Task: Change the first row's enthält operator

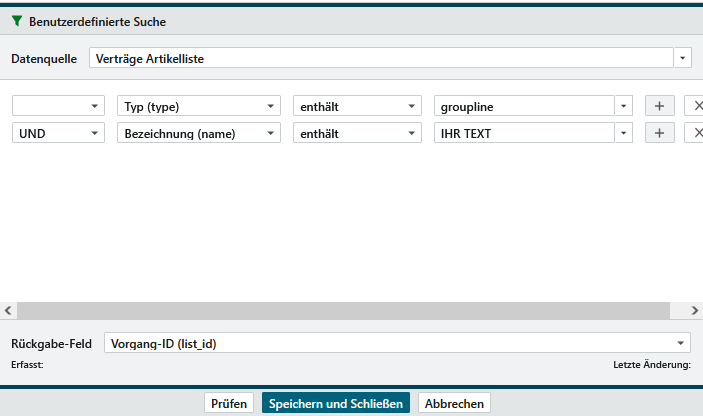Action: click(413, 106)
